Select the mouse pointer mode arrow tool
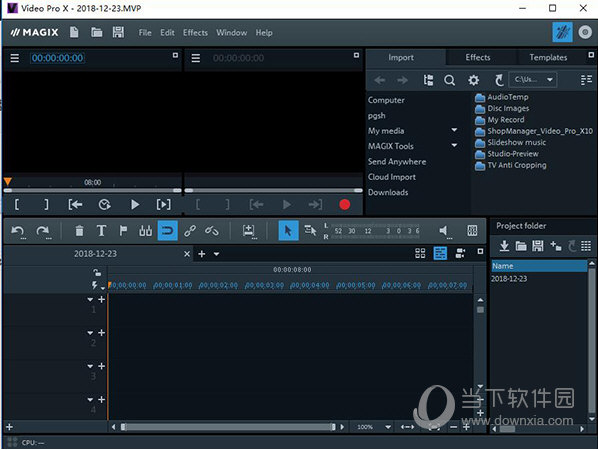 (288, 231)
